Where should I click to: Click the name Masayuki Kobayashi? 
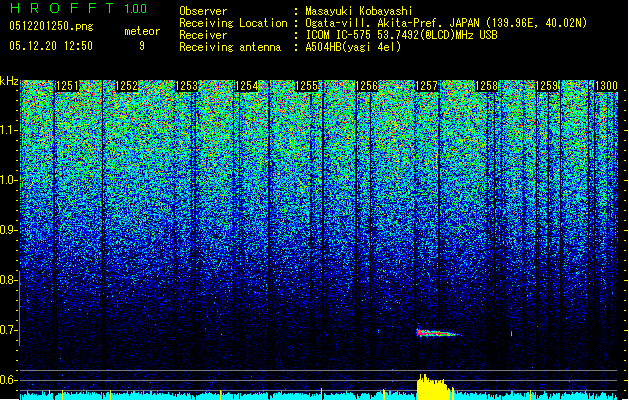[359, 11]
